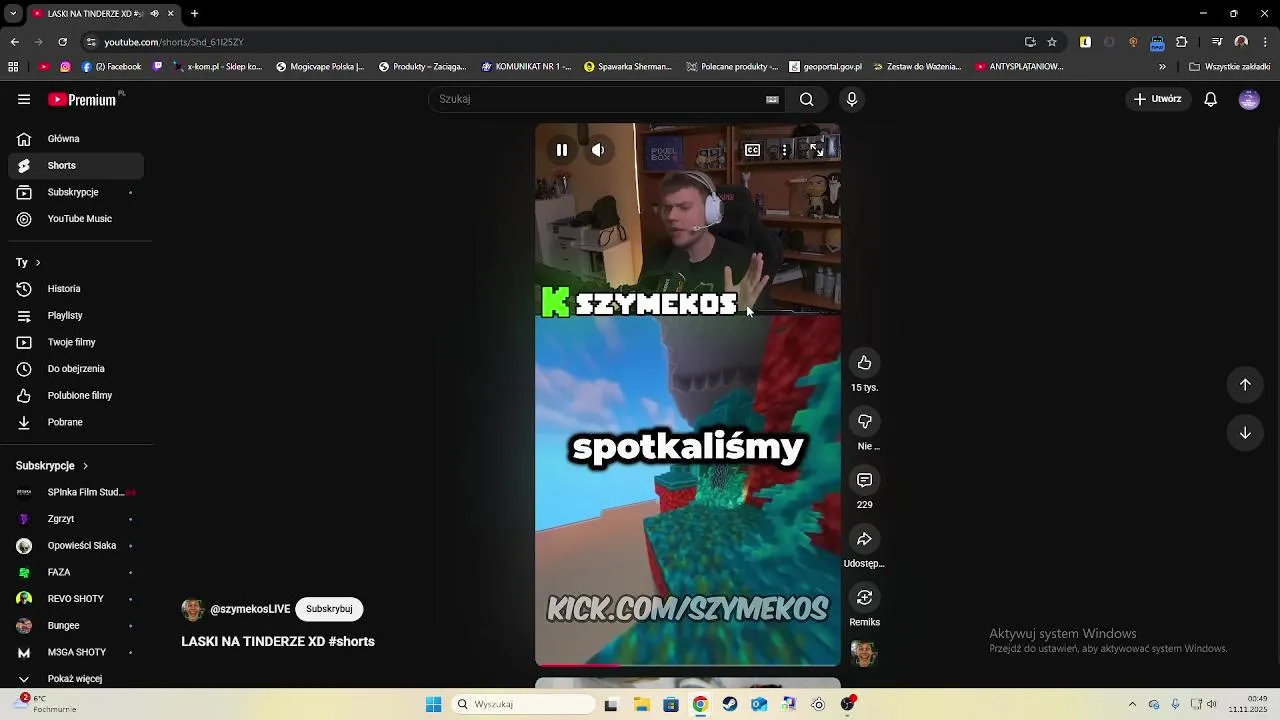Go to YouTube Premium home logo
The image size is (1280, 720).
click(82, 99)
